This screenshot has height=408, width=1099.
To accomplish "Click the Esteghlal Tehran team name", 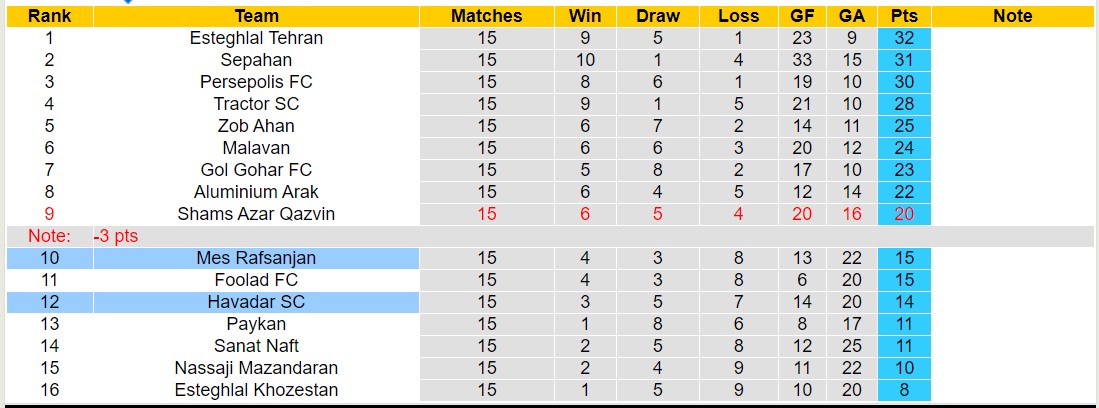I will [256, 38].
